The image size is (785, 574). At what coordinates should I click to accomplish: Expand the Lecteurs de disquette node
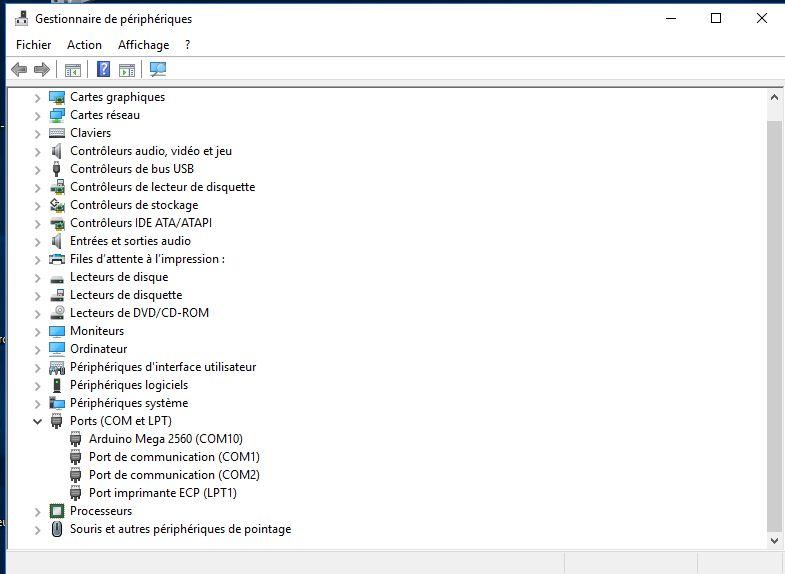38,296
